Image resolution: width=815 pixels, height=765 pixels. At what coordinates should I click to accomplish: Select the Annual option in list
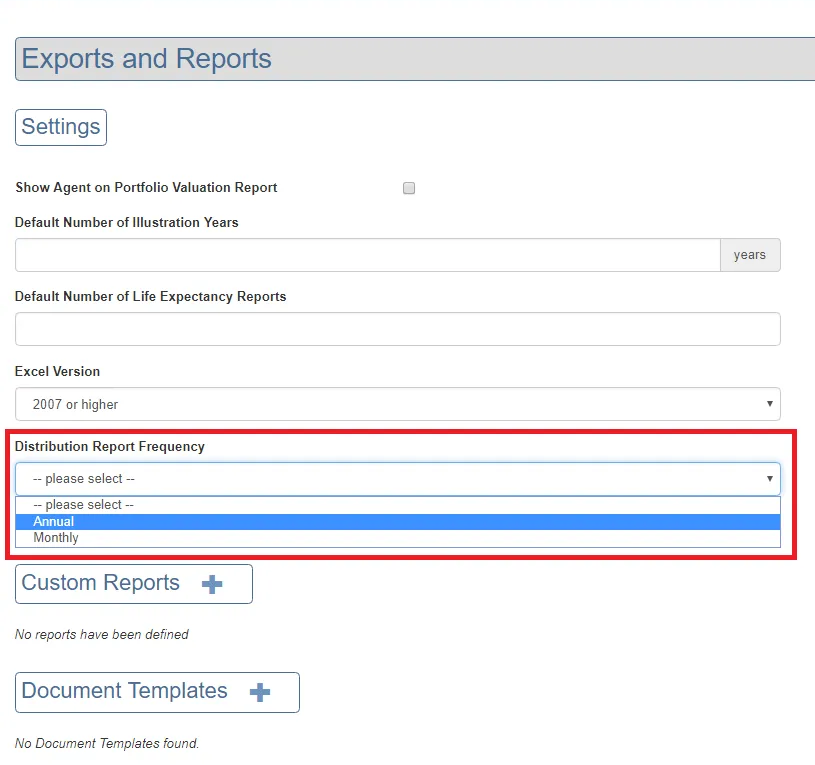click(397, 522)
